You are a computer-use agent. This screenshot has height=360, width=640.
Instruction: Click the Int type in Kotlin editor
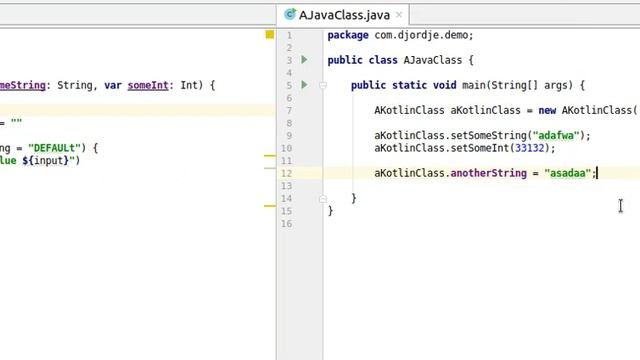click(189, 85)
